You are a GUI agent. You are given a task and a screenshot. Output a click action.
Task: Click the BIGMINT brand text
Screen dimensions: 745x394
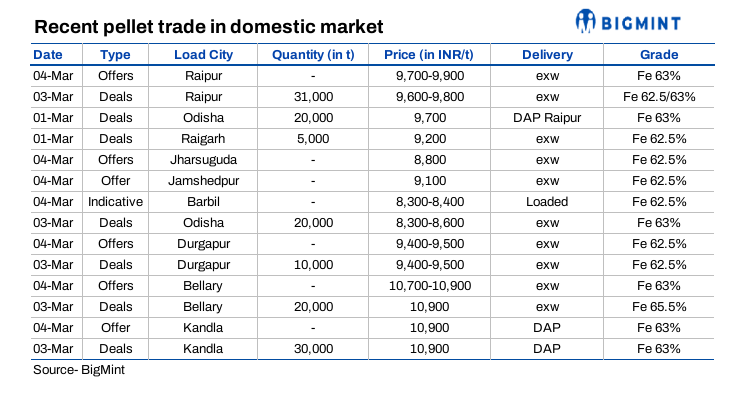(641, 23)
